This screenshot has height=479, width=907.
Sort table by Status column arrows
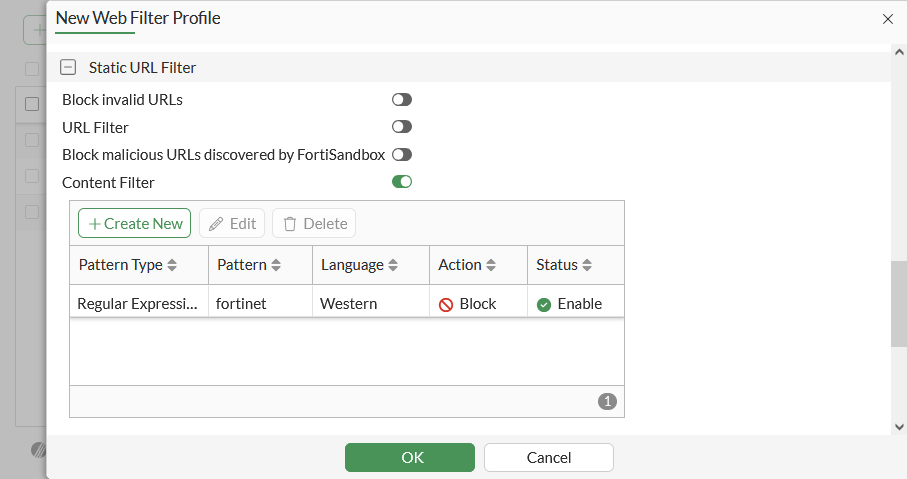click(x=587, y=266)
